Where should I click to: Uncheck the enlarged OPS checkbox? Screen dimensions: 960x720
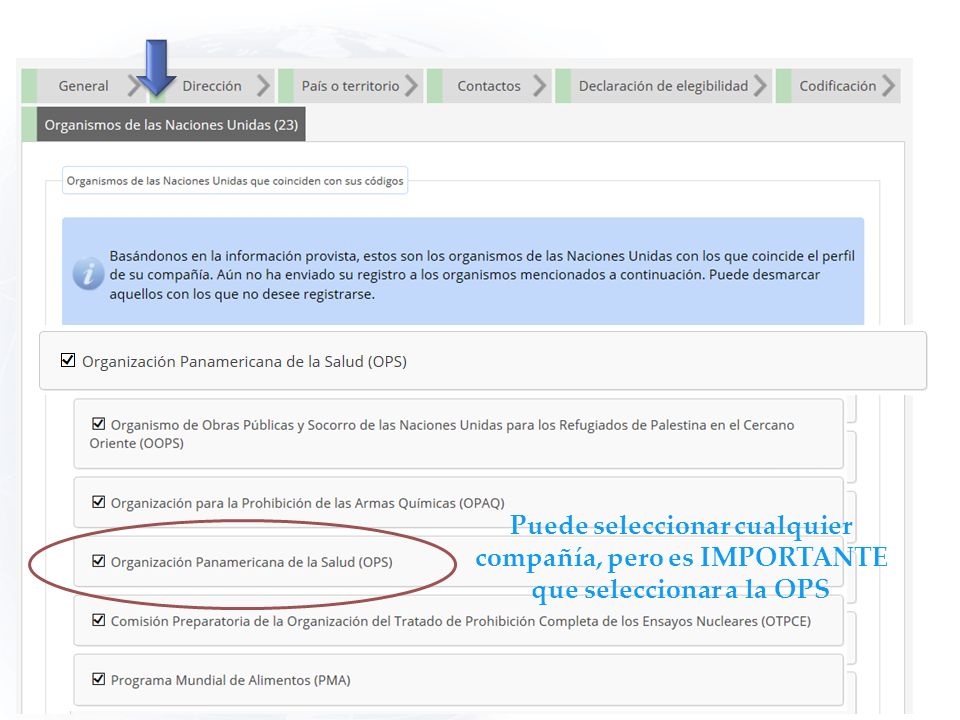coord(68,360)
